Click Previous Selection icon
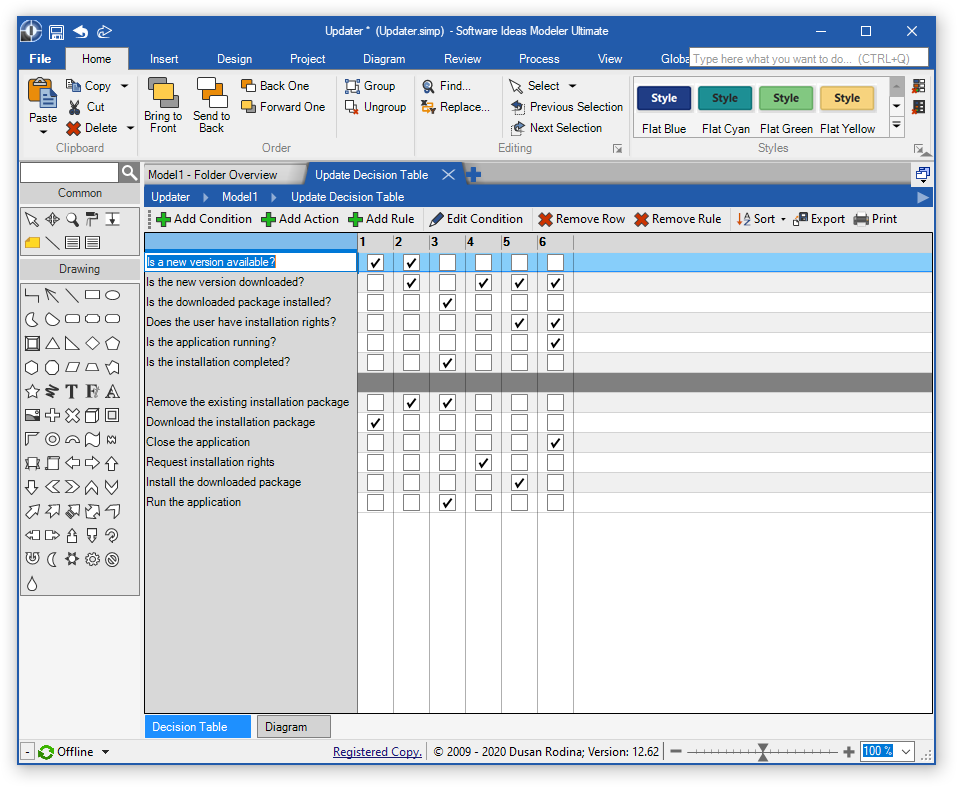The height and width of the screenshot is (787, 957). [518, 107]
